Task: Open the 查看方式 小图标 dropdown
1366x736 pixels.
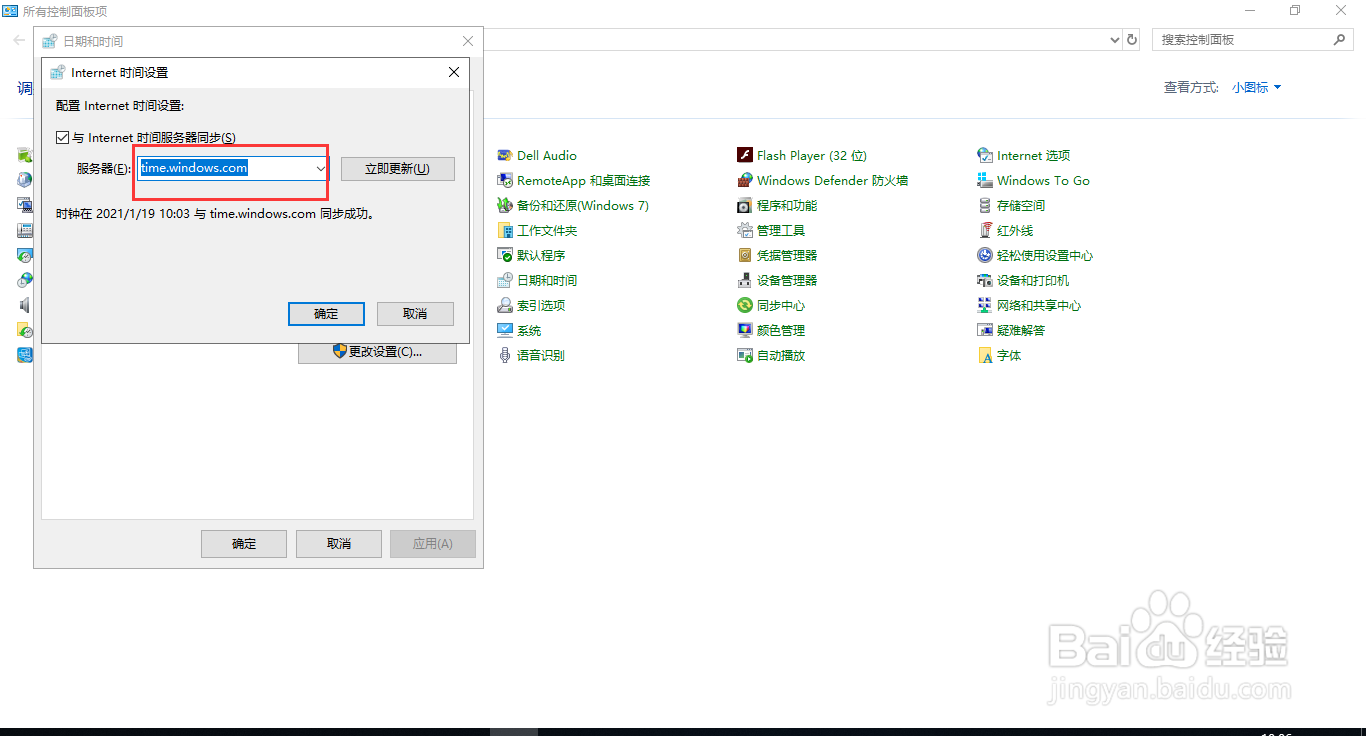Action: click(x=1256, y=87)
